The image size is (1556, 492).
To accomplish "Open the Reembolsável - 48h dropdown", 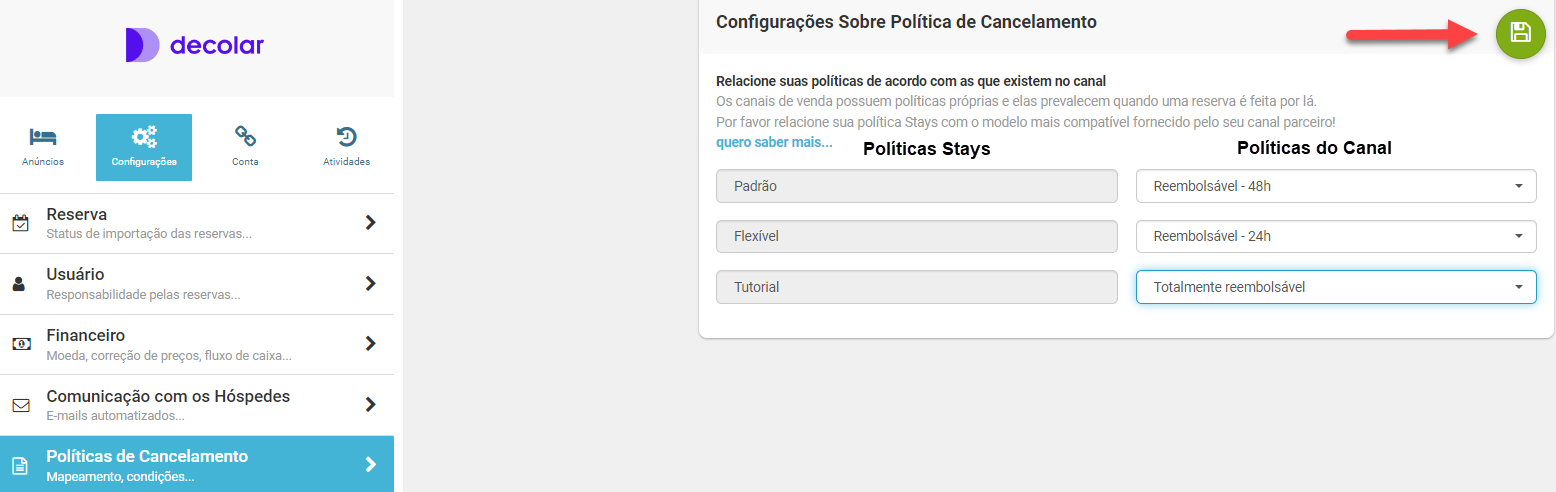I will click(1335, 186).
